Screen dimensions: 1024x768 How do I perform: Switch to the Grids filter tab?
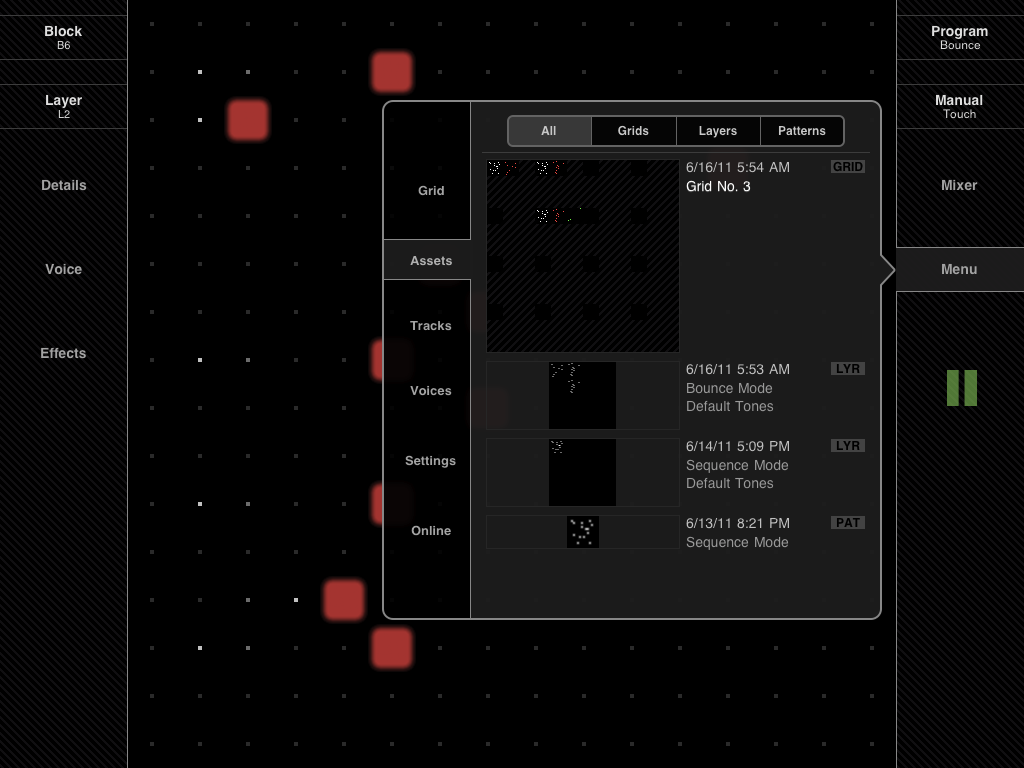(633, 131)
